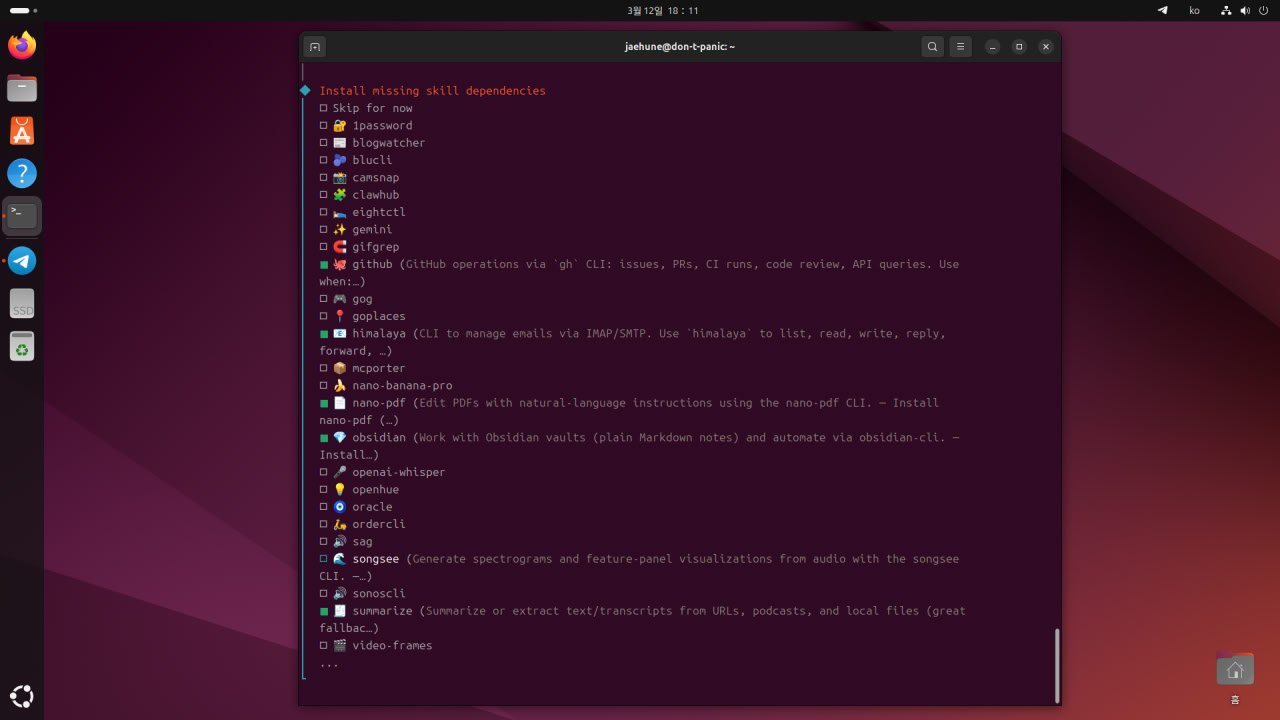
Task: Open Firefox from the dock
Action: (22, 46)
